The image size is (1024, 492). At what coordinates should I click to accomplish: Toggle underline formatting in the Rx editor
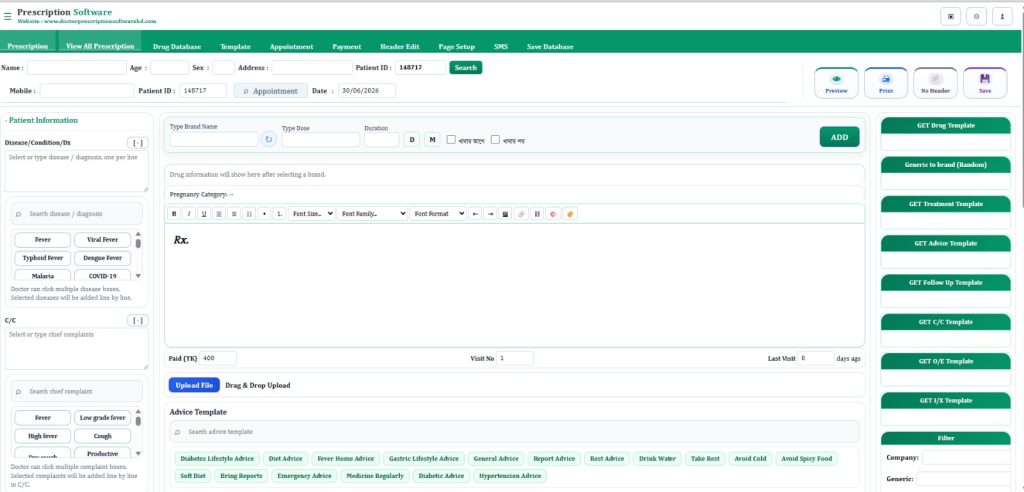pos(204,214)
